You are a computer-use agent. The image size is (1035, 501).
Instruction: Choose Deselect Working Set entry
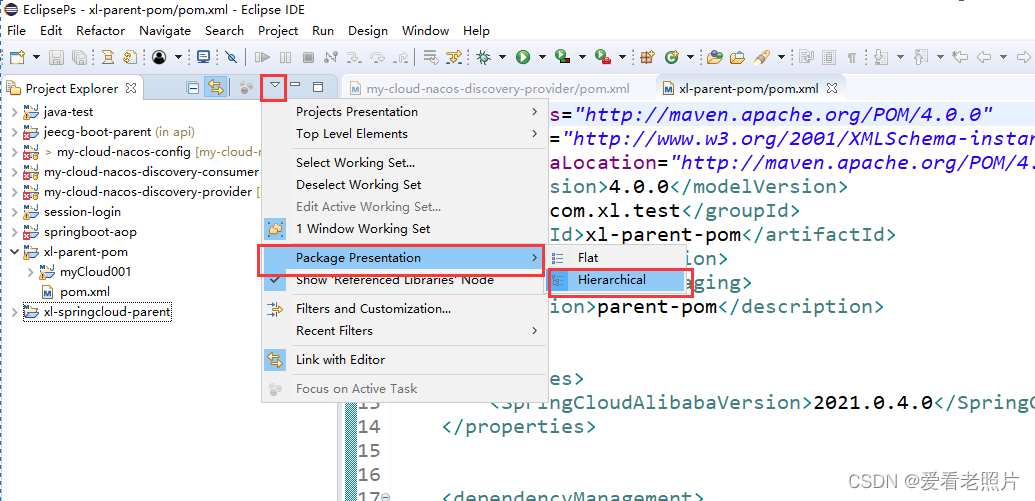pos(405,185)
